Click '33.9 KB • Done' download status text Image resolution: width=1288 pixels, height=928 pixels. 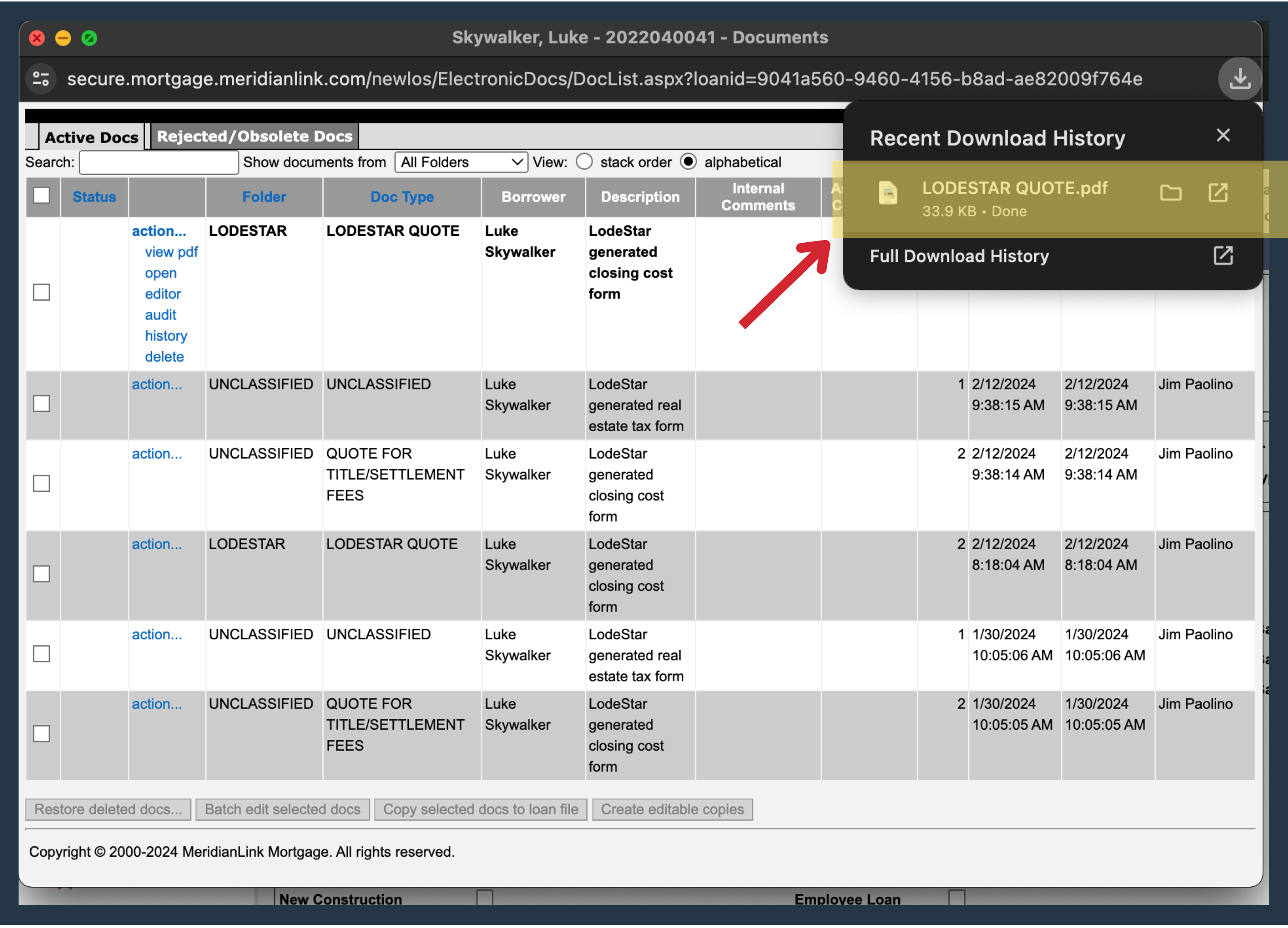coord(974,211)
